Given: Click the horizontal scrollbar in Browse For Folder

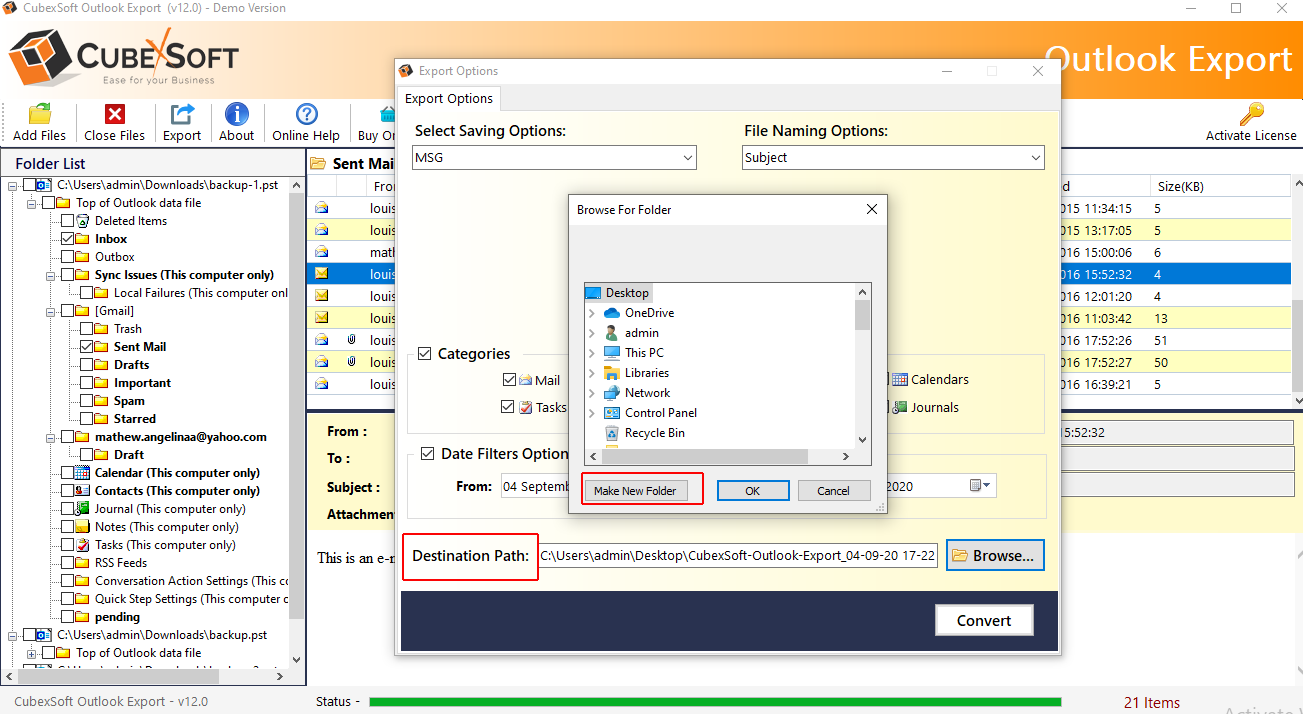Looking at the screenshot, I should (x=719, y=457).
